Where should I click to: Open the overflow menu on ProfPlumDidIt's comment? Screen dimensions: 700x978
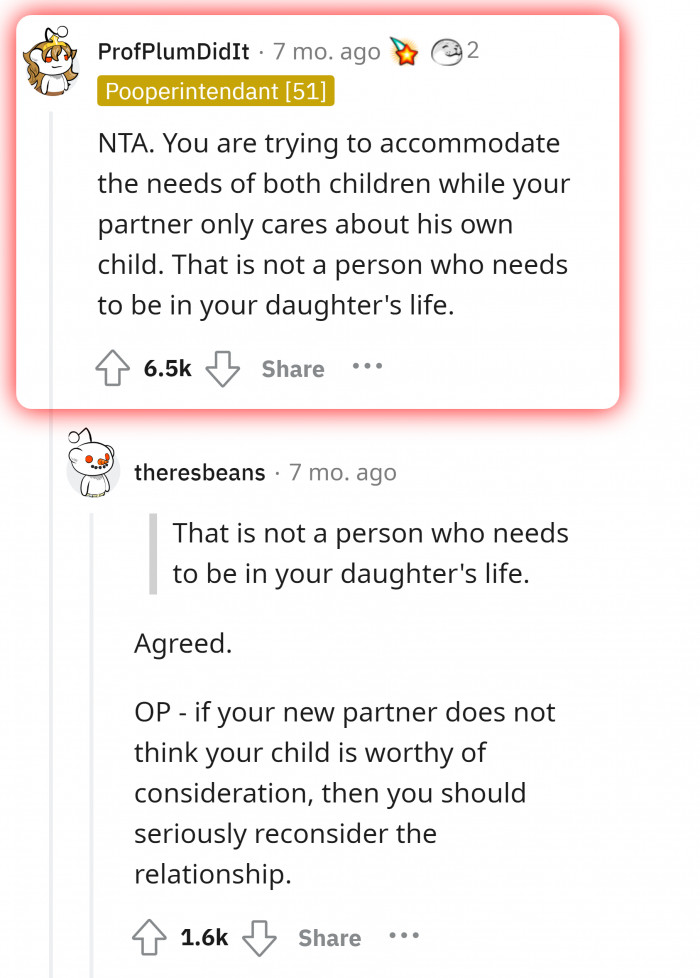tap(367, 368)
